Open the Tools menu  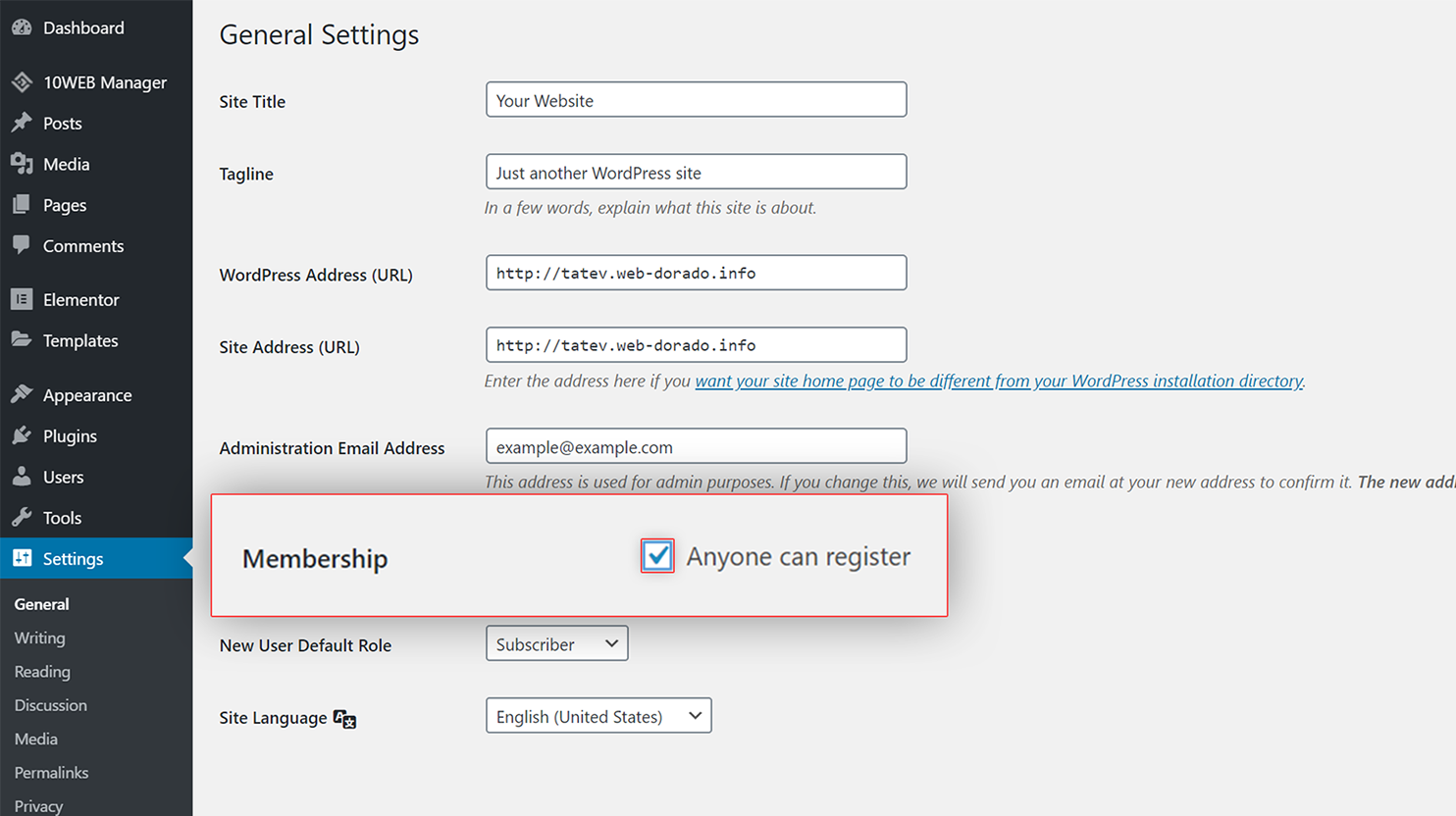point(96,517)
